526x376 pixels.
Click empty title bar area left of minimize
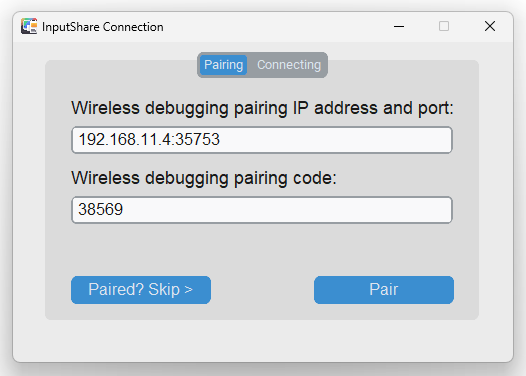(268, 26)
